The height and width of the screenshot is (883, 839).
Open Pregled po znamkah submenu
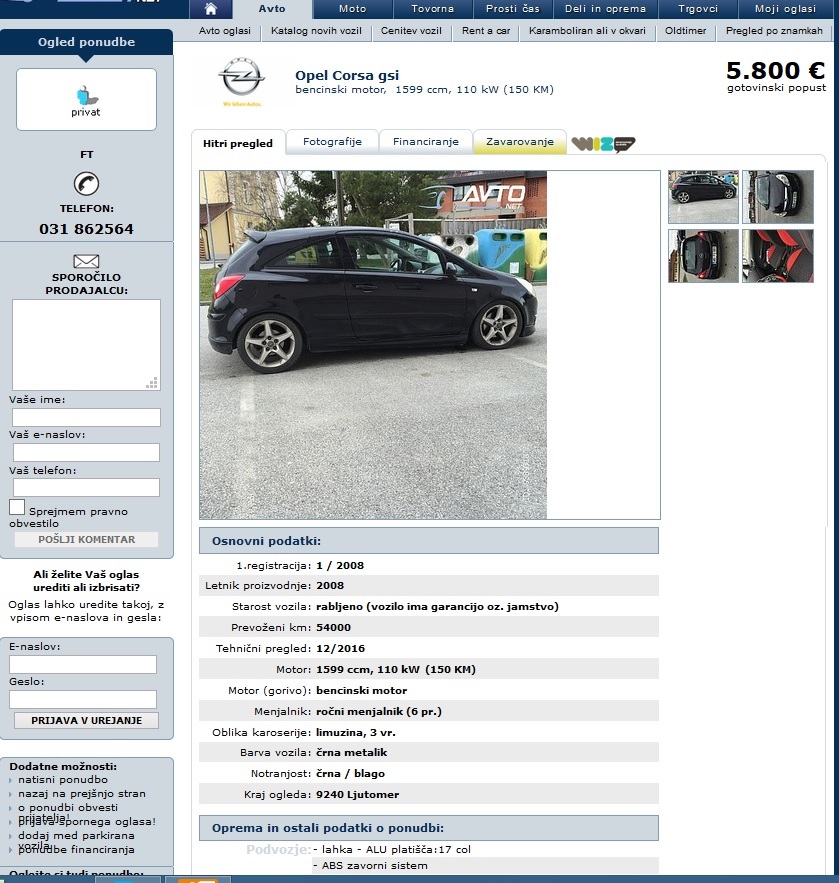[x=774, y=31]
